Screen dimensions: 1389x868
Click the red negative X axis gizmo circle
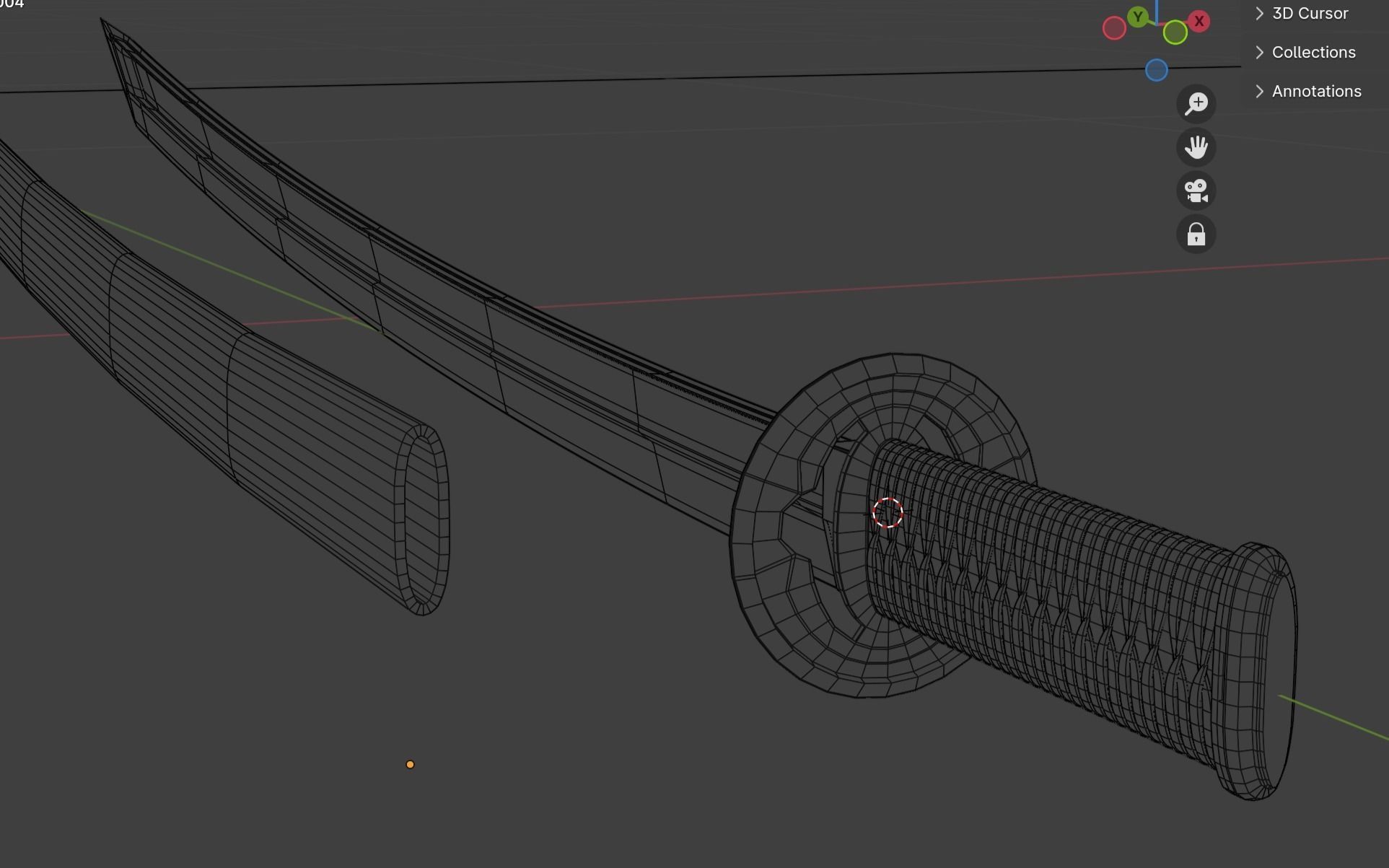[1114, 29]
